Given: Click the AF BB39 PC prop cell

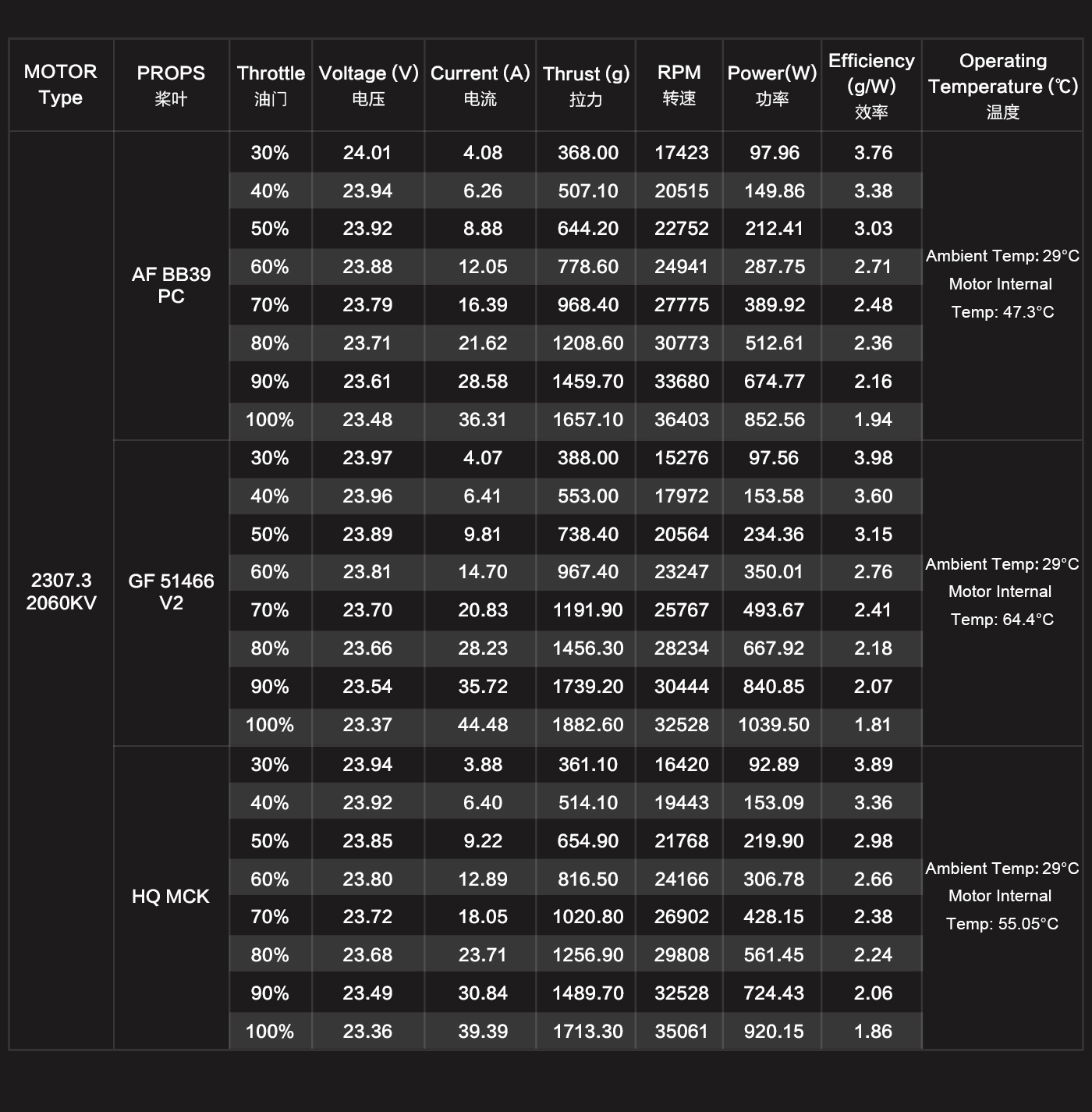Looking at the screenshot, I should (x=171, y=285).
